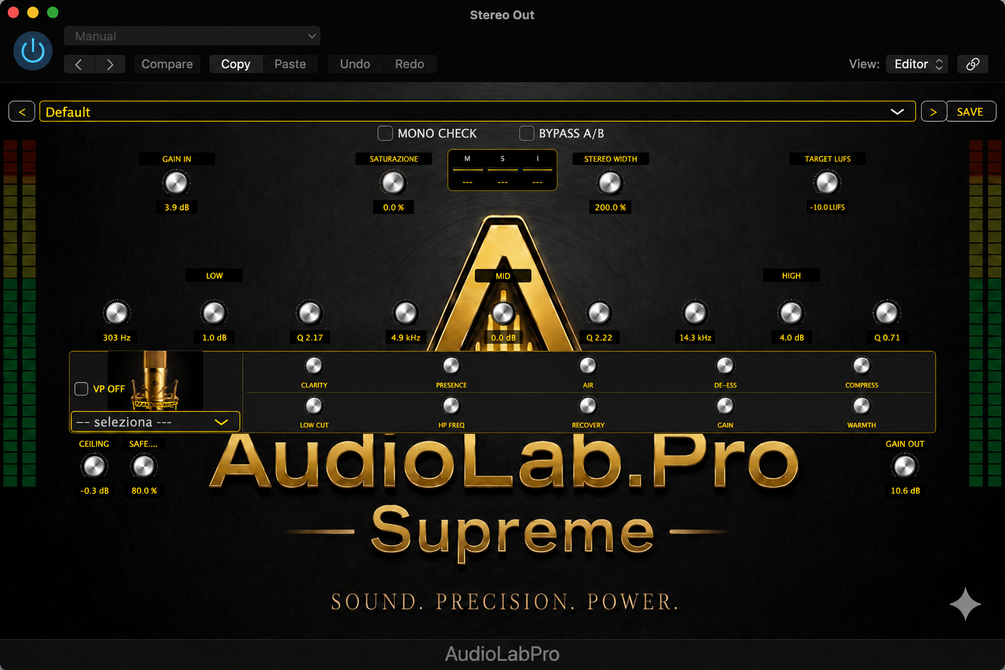This screenshot has width=1005, height=670.
Task: Open the Default preset dropdown
Action: 478,112
